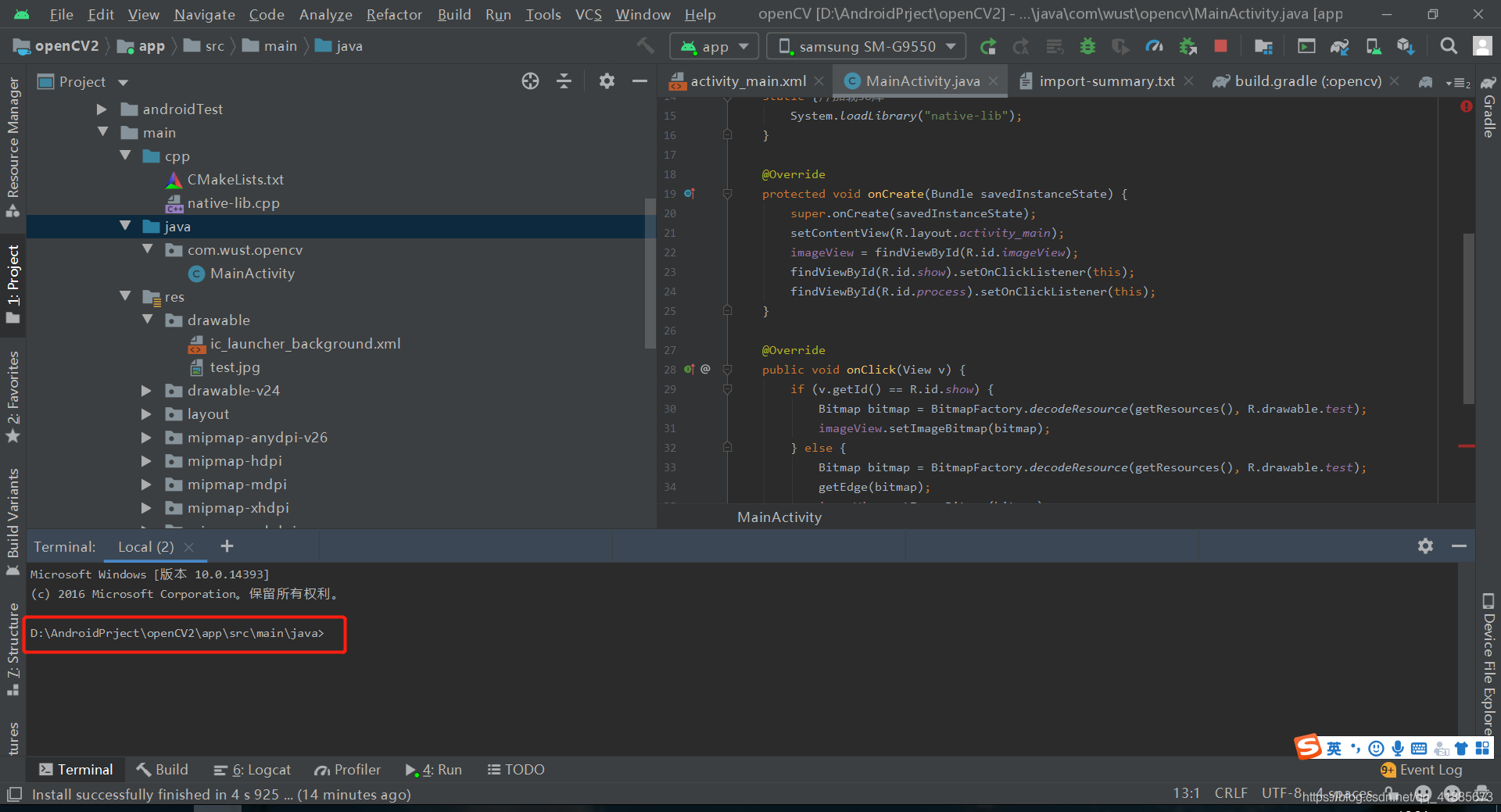1501x812 pixels.
Task: Collapse the res folder
Action: [125, 296]
